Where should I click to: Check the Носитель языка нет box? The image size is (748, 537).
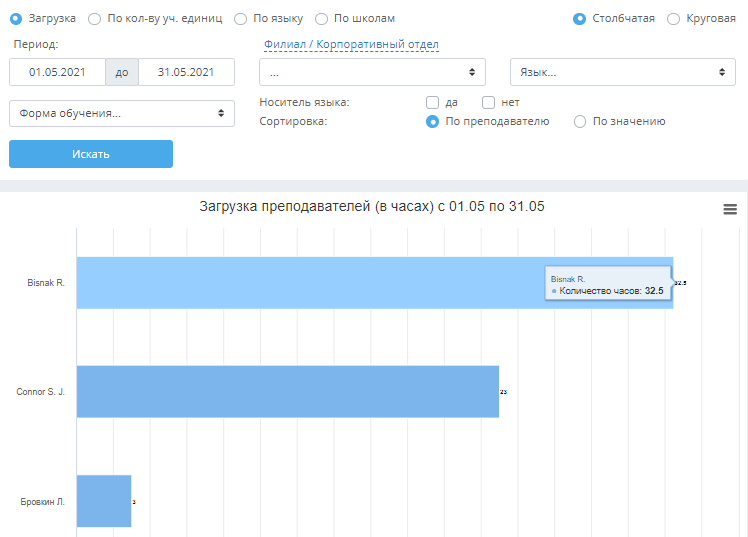click(x=488, y=103)
